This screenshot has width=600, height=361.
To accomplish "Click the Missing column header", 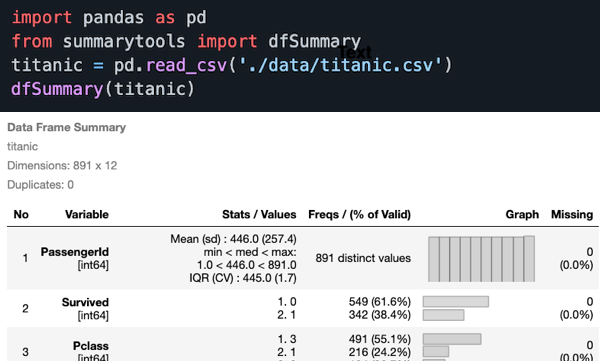I will pyautogui.click(x=572, y=214).
